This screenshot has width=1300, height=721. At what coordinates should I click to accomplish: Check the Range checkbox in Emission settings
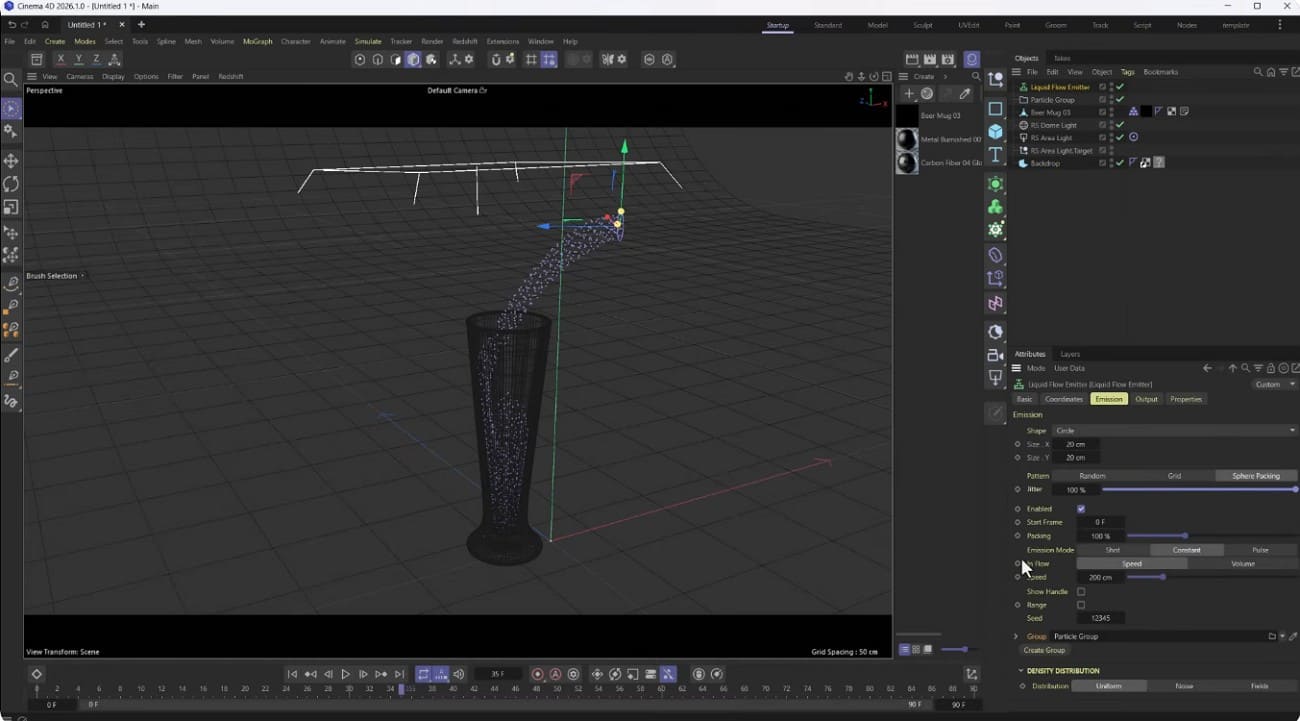pos(1082,604)
